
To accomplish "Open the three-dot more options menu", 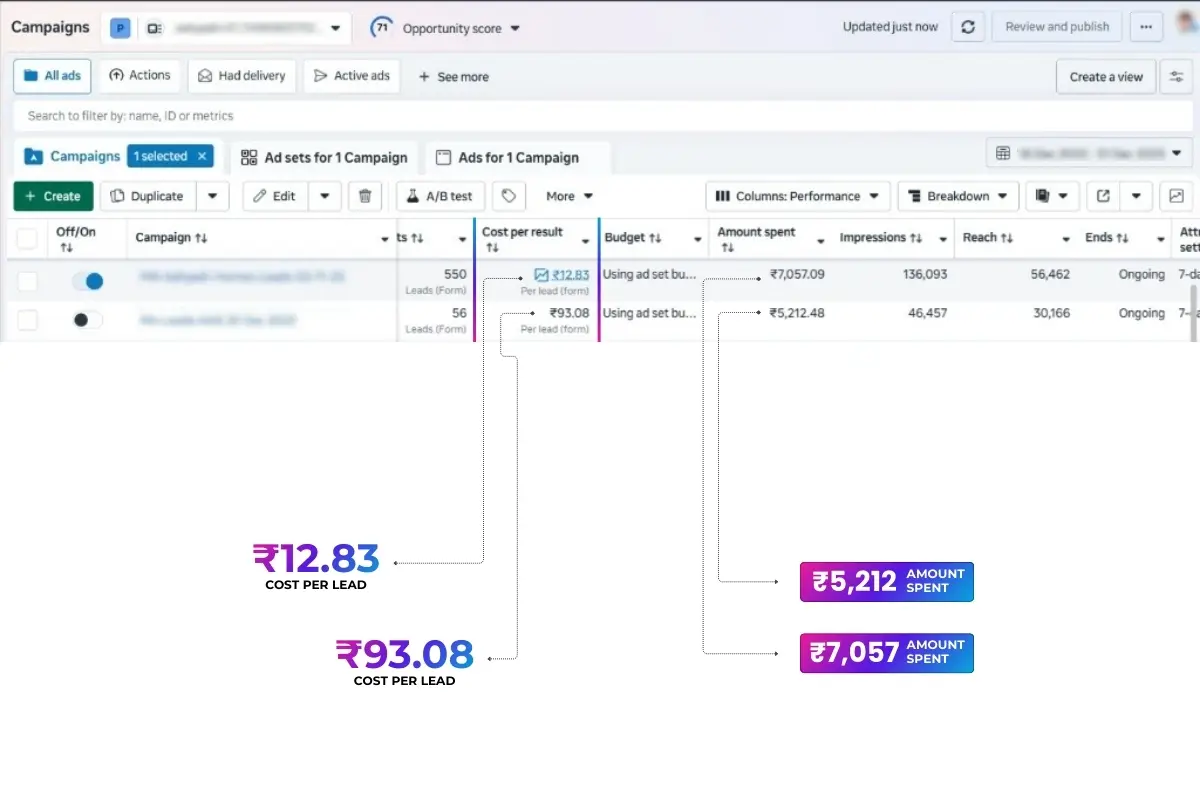I will (x=1146, y=27).
